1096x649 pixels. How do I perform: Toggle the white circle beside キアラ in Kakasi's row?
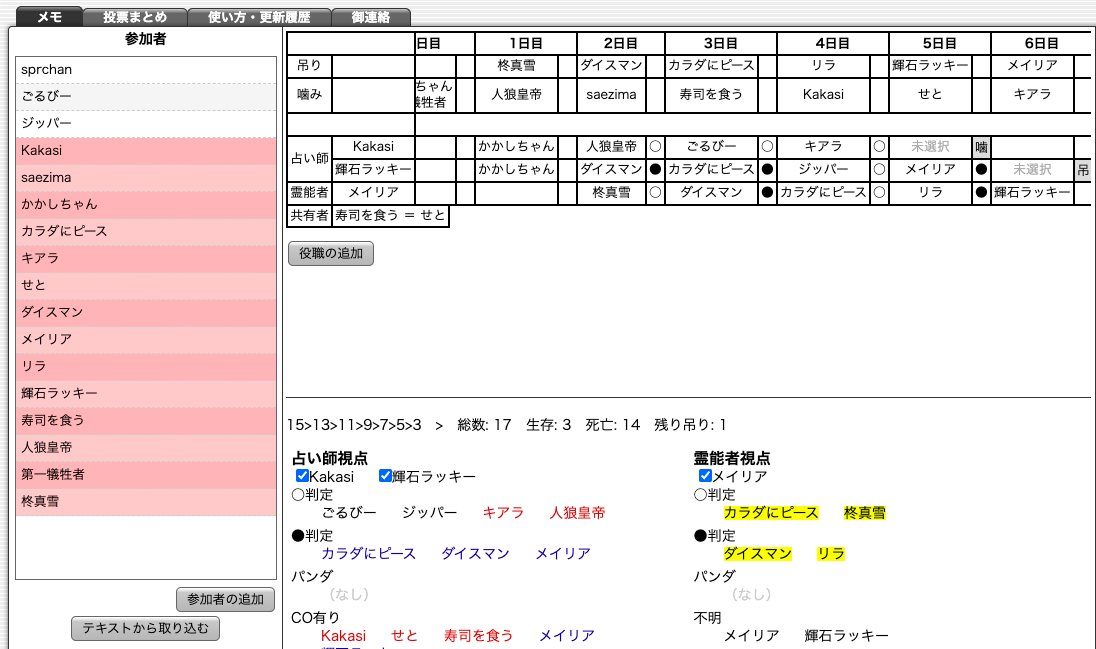click(879, 147)
